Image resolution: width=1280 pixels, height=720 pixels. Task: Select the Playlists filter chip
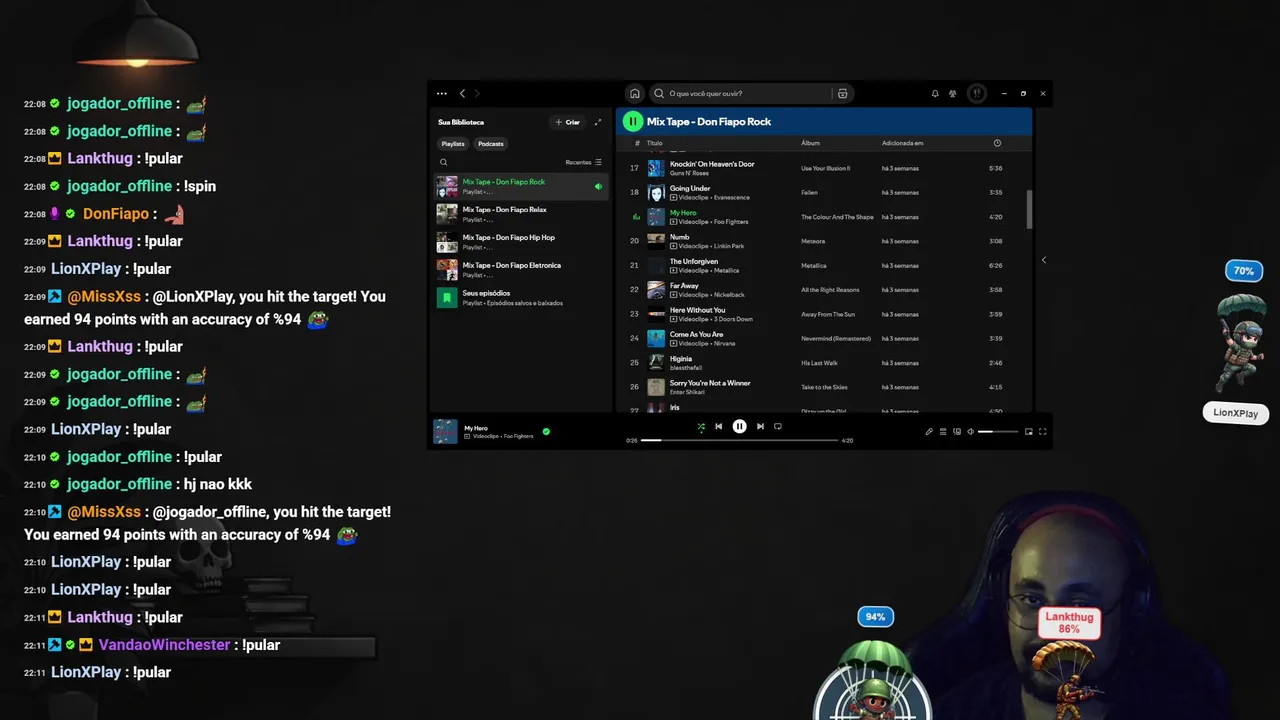(x=453, y=144)
